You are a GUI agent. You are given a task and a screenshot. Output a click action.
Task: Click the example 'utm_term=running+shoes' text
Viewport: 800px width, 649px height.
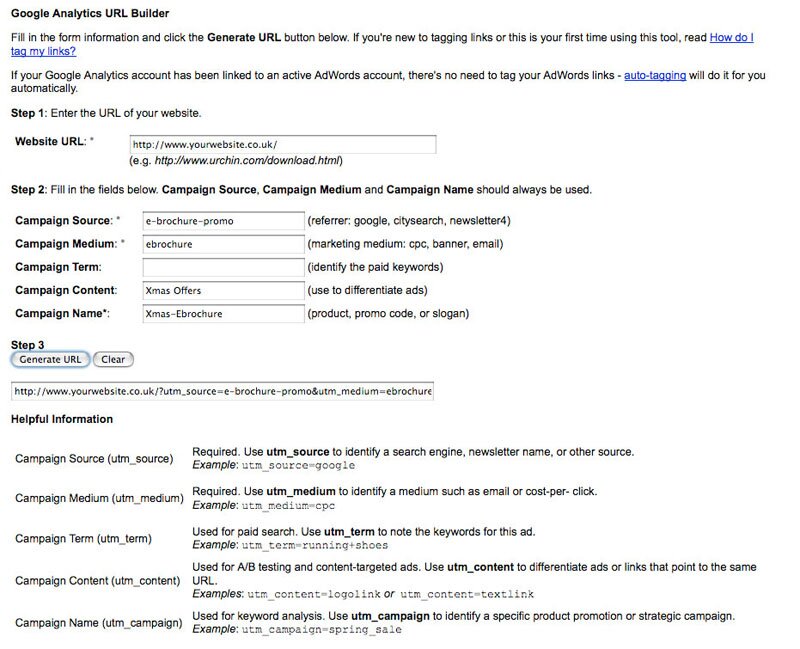point(315,545)
